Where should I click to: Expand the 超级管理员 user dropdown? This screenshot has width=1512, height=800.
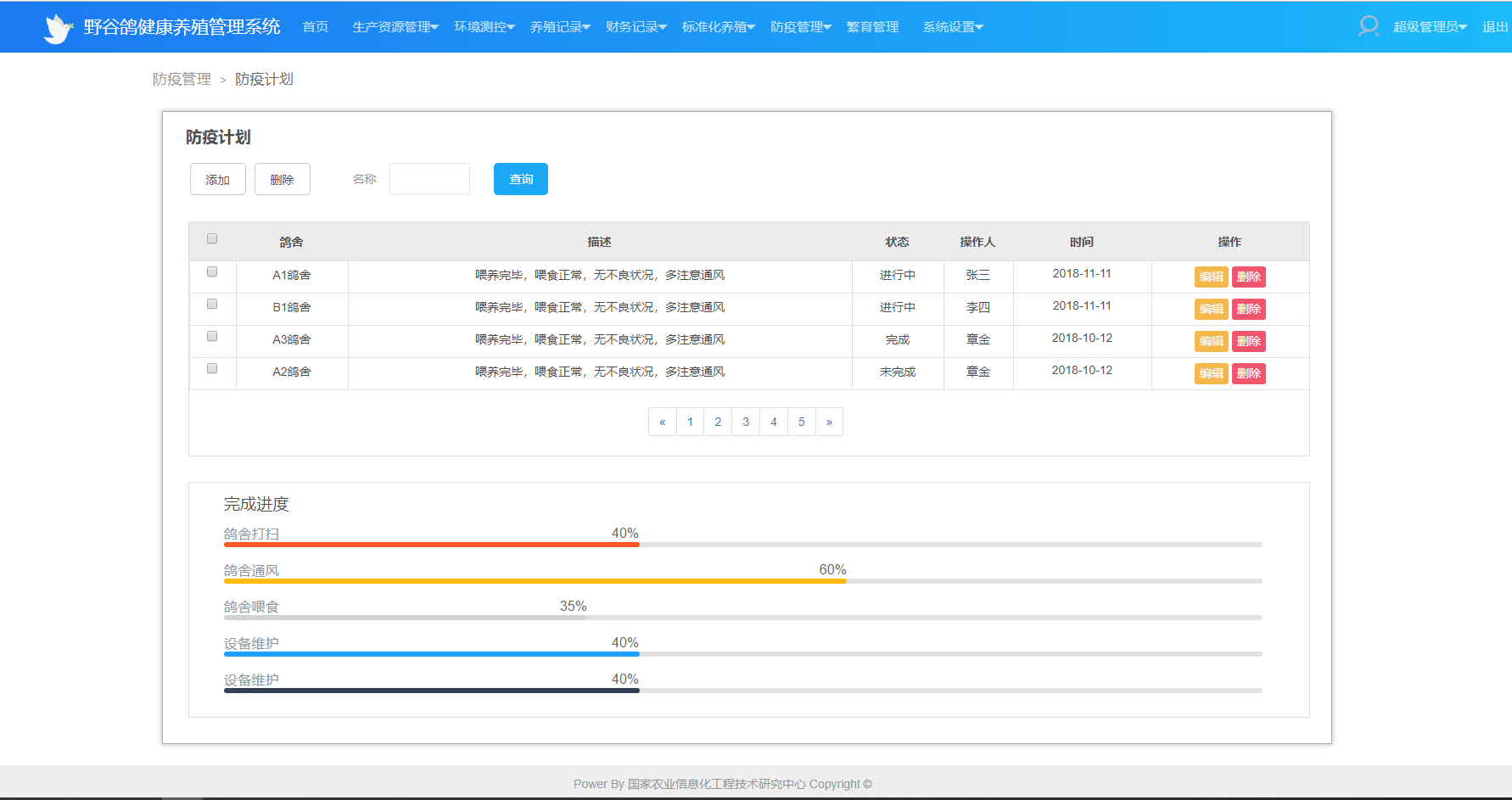1430,27
